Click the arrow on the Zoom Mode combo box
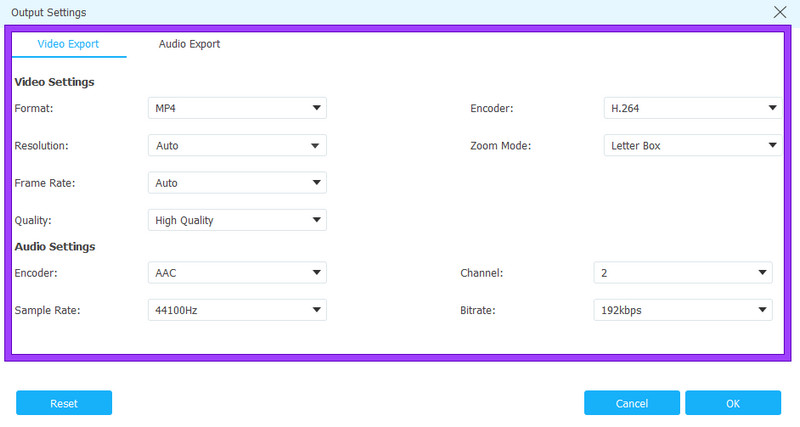Image resolution: width=800 pixels, height=427 pixels. [x=772, y=146]
